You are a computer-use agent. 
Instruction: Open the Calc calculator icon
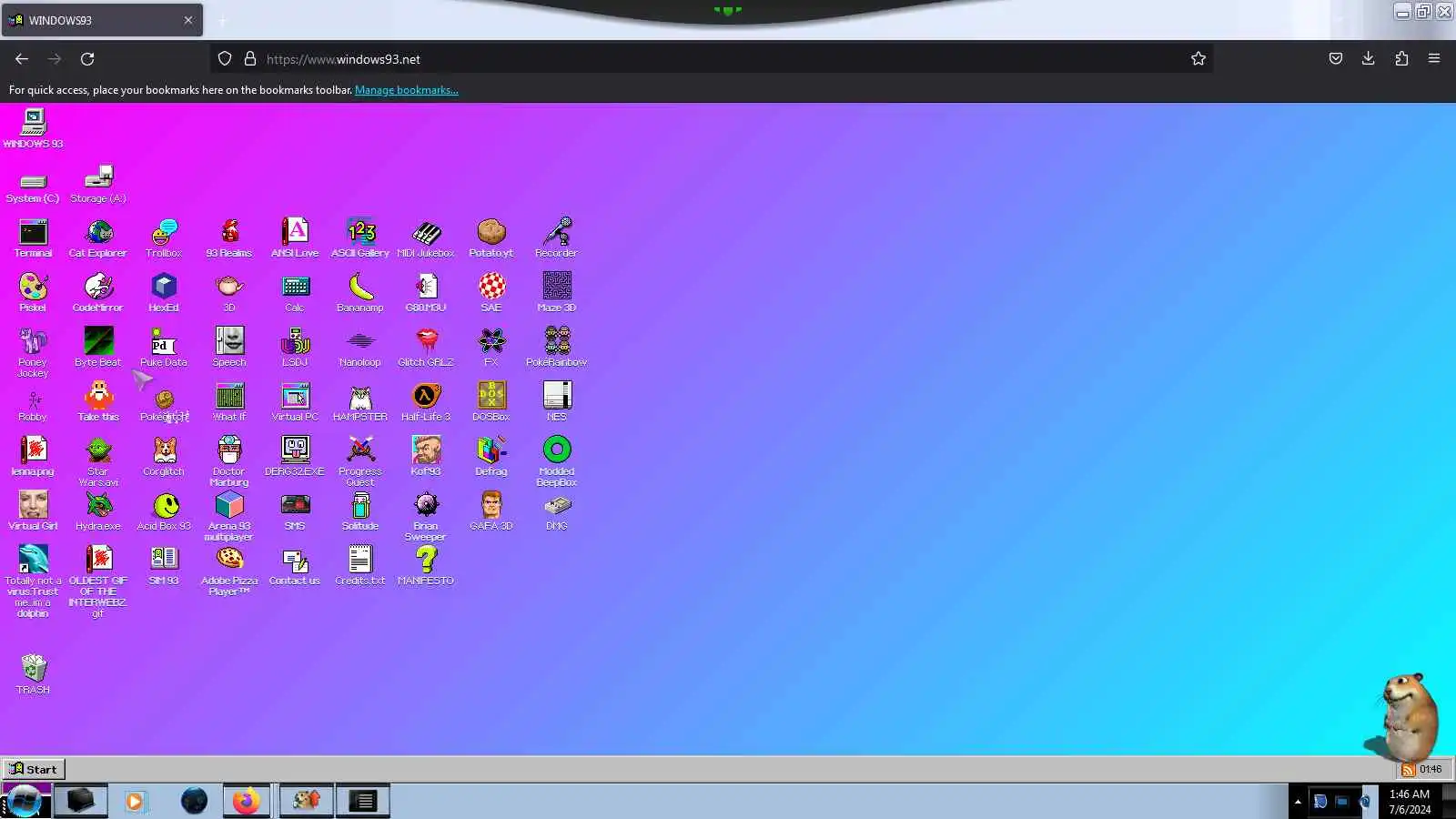click(x=295, y=293)
